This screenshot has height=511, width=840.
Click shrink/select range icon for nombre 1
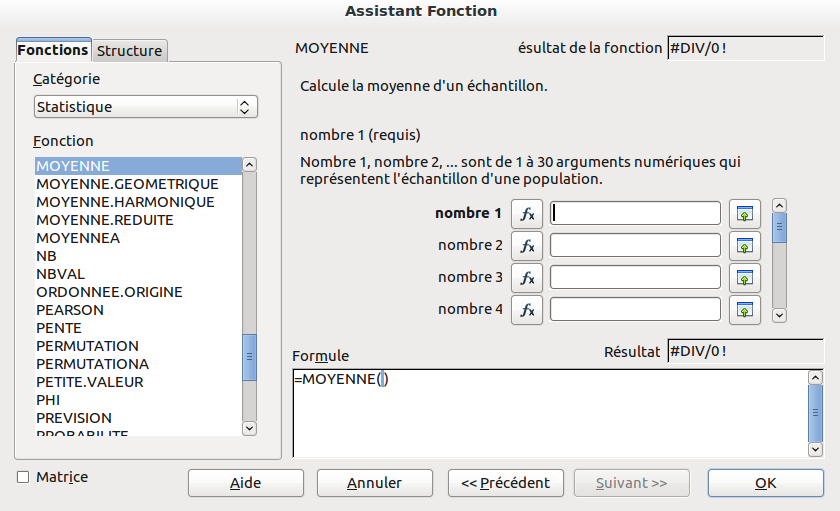[x=744, y=214]
